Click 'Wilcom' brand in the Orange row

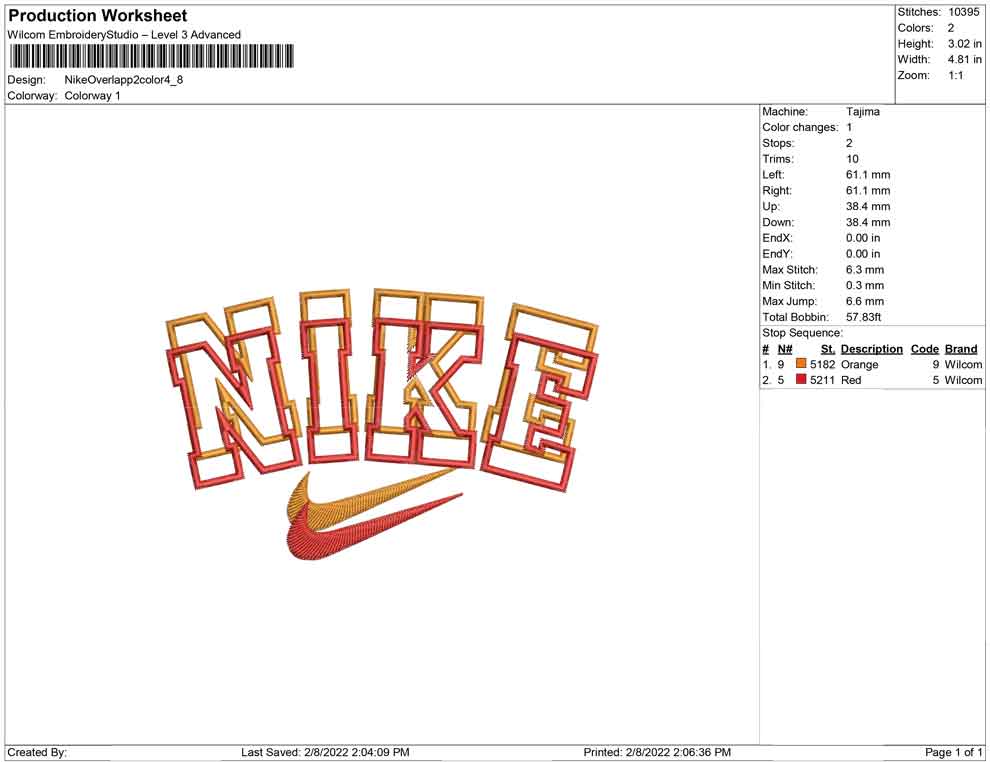(963, 364)
